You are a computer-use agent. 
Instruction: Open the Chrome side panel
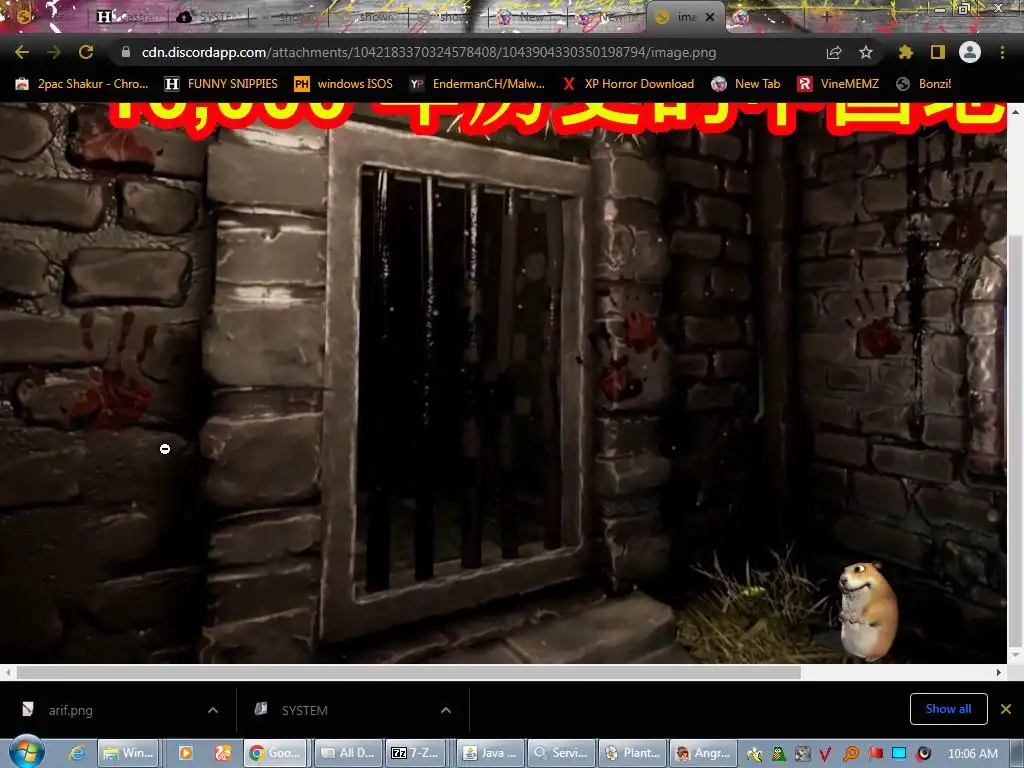pyautogui.click(x=938, y=52)
